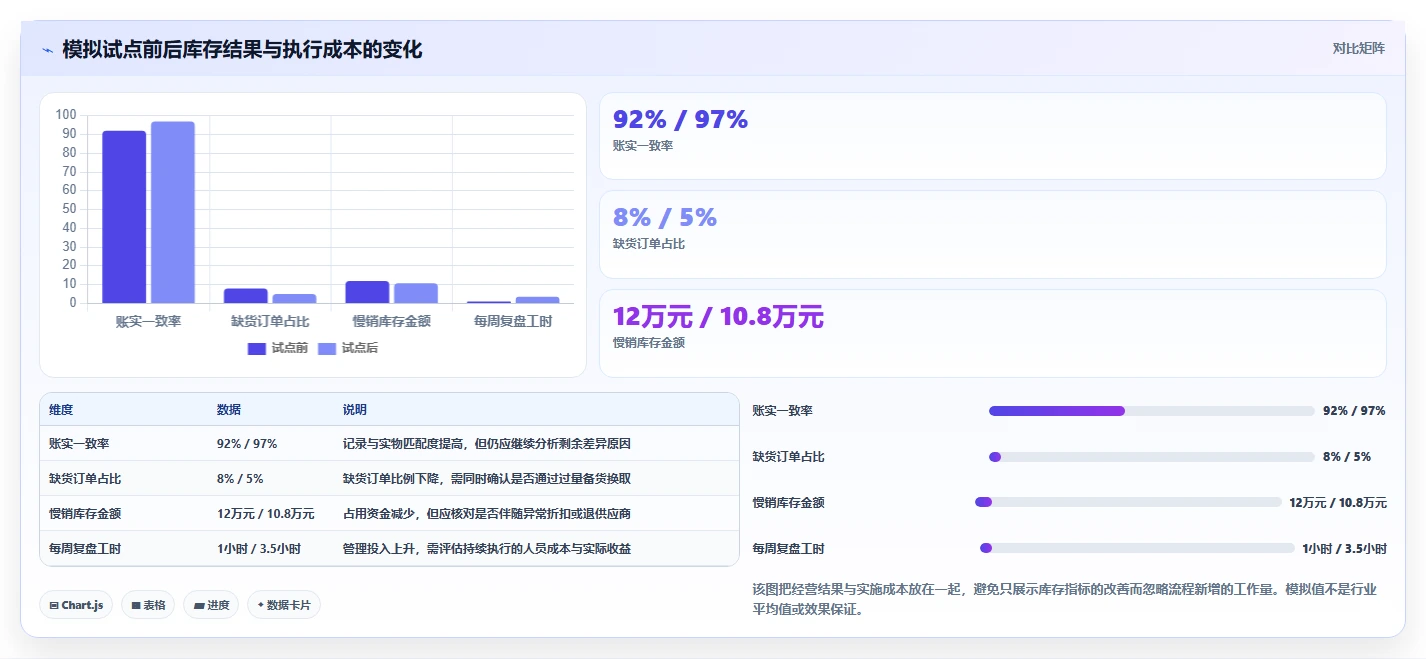Viewport: 1426px width, 659px height.
Task: Click the 账实一致率 试点前 bar in chart
Action: 124,217
